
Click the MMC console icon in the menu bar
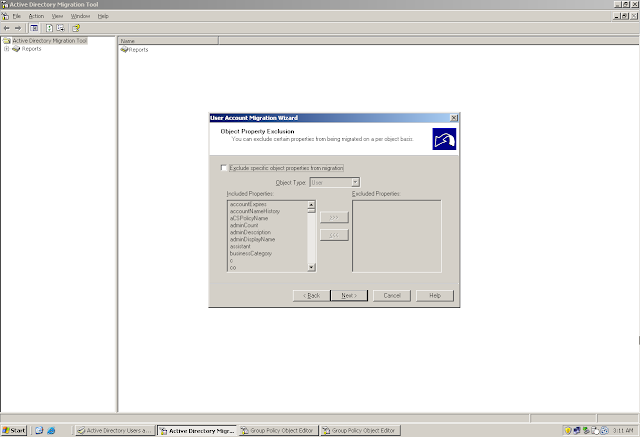[x=5, y=16]
